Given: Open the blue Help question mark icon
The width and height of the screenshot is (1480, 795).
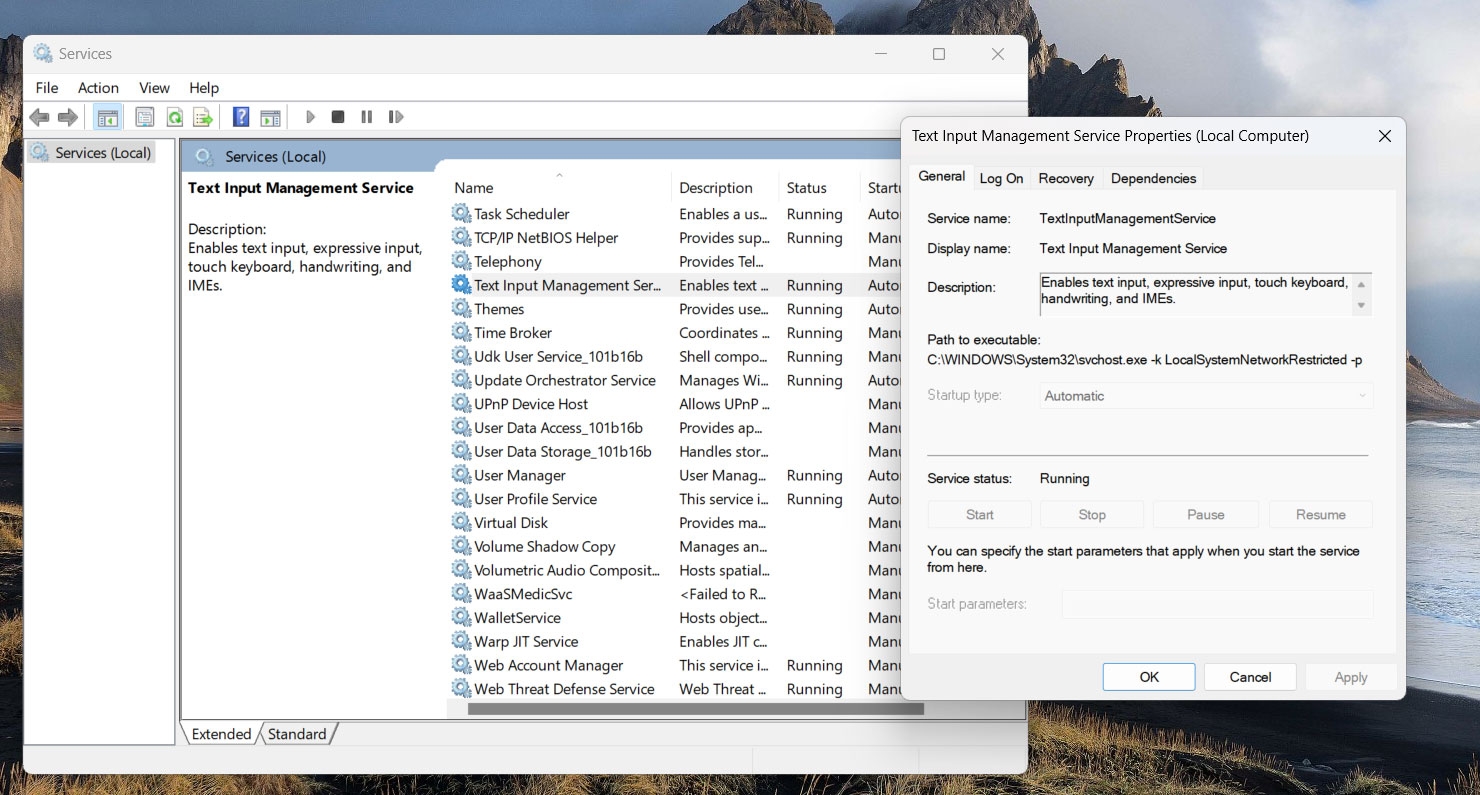Looking at the screenshot, I should point(241,118).
